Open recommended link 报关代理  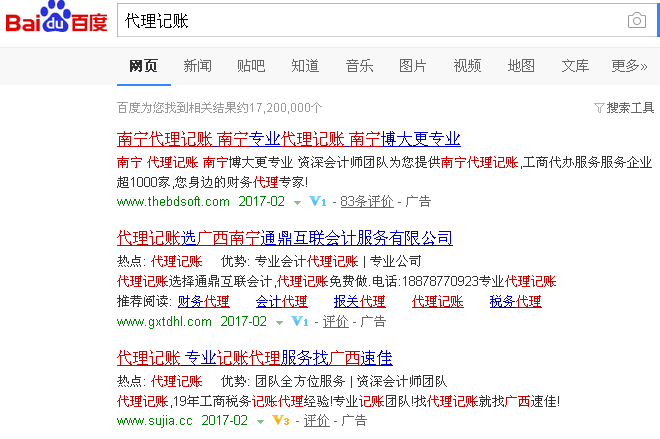click(x=359, y=302)
